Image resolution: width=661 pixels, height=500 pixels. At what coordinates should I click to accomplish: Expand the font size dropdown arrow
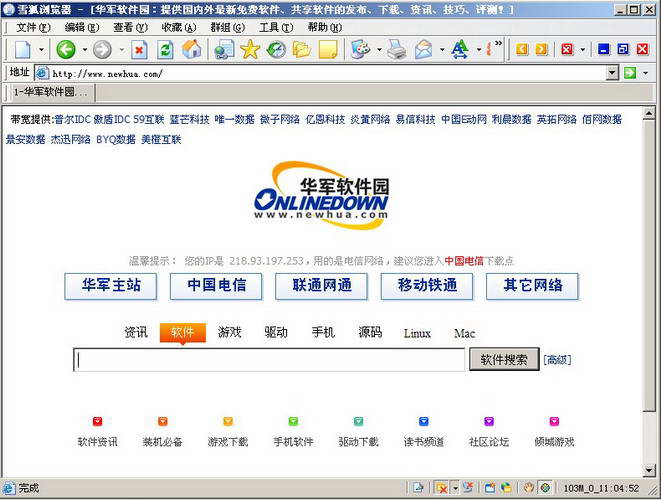pos(479,50)
